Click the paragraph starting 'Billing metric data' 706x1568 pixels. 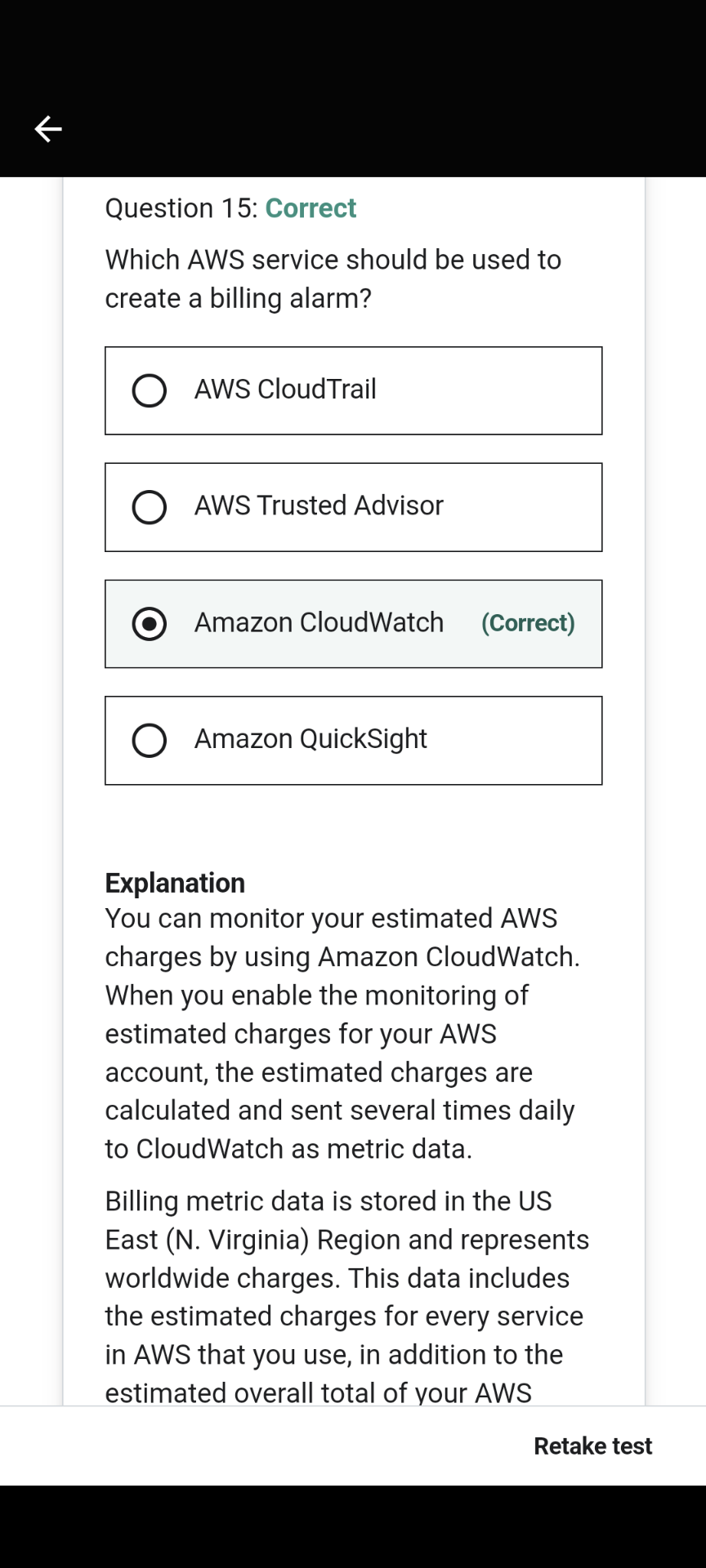(346, 1296)
